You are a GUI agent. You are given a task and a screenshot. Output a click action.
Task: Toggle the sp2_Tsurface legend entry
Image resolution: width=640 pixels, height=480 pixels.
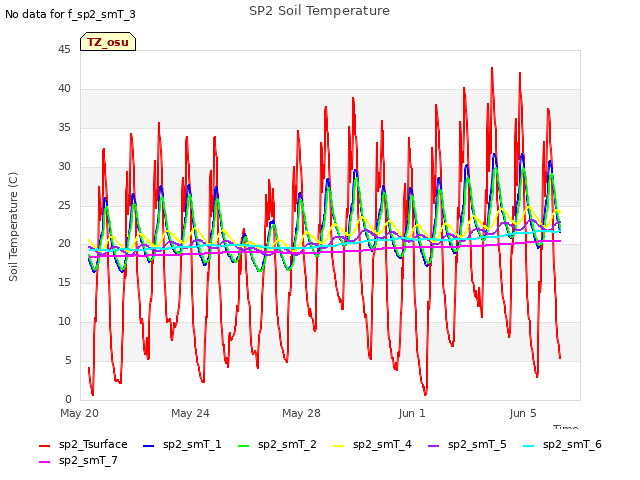coord(83,444)
